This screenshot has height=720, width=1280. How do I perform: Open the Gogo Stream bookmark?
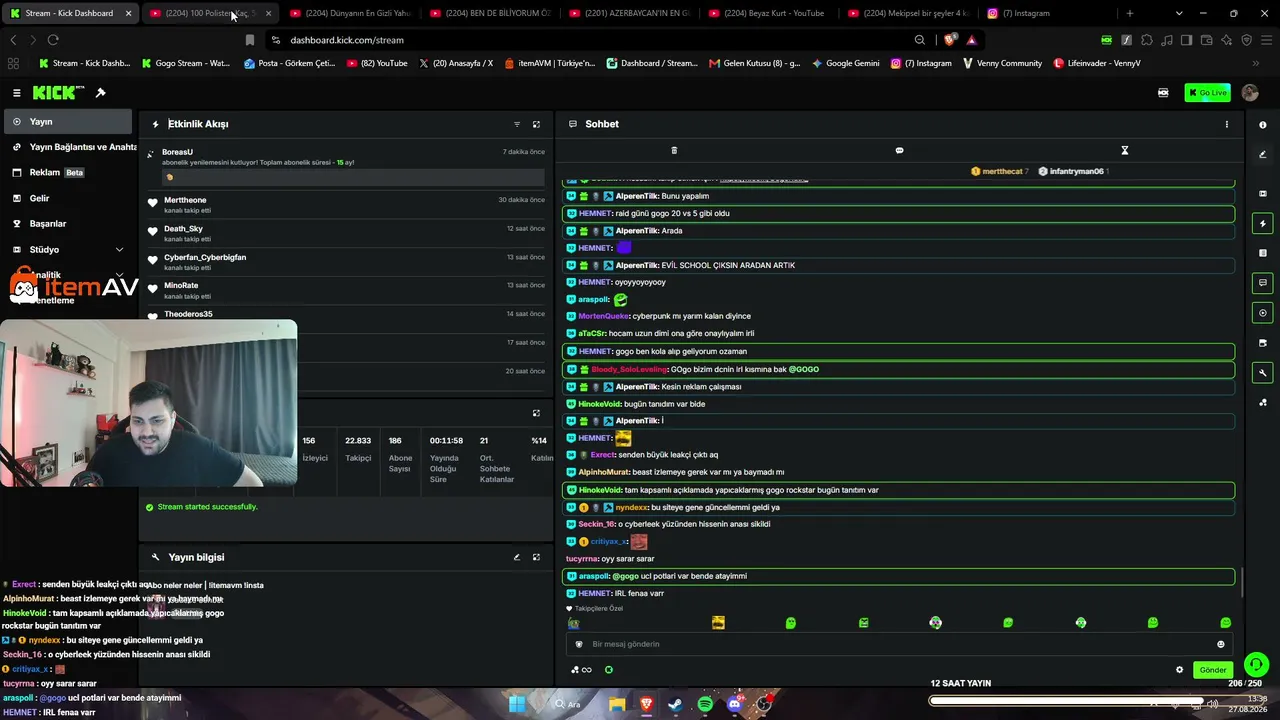pos(186,63)
